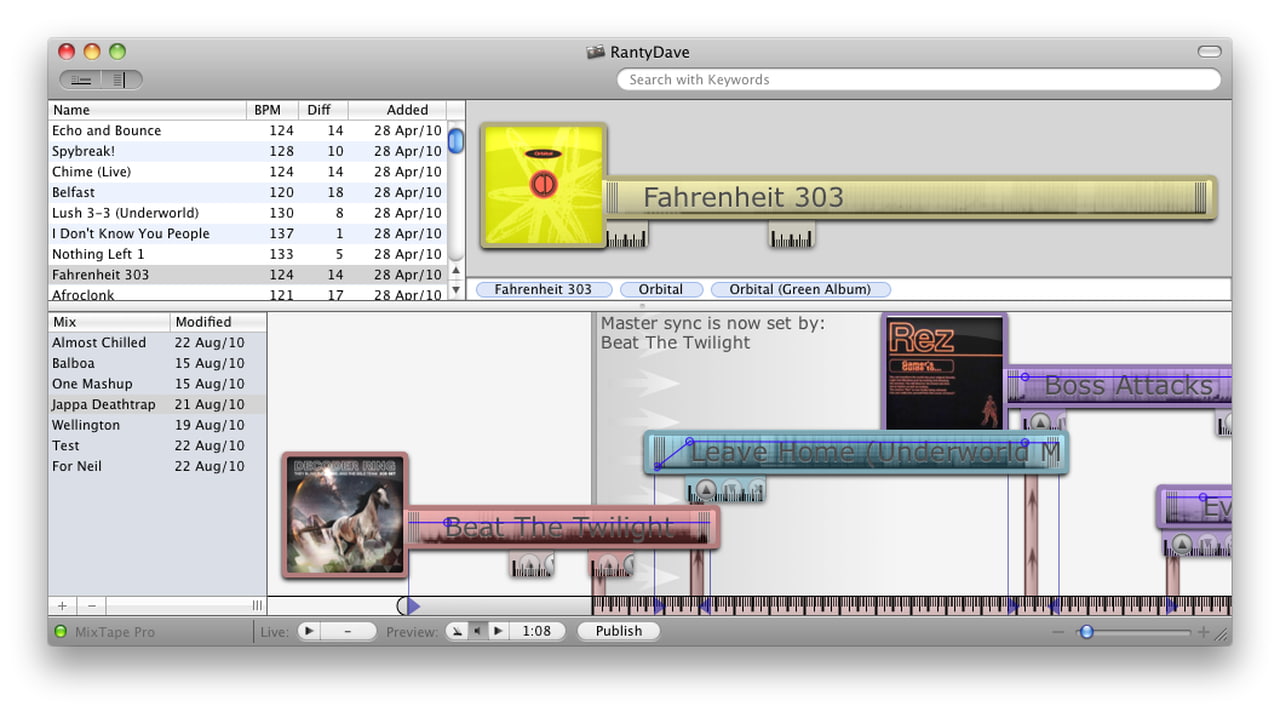The width and height of the screenshot is (1280, 720).
Task: Sort tracks by Name column
Action: click(x=148, y=110)
